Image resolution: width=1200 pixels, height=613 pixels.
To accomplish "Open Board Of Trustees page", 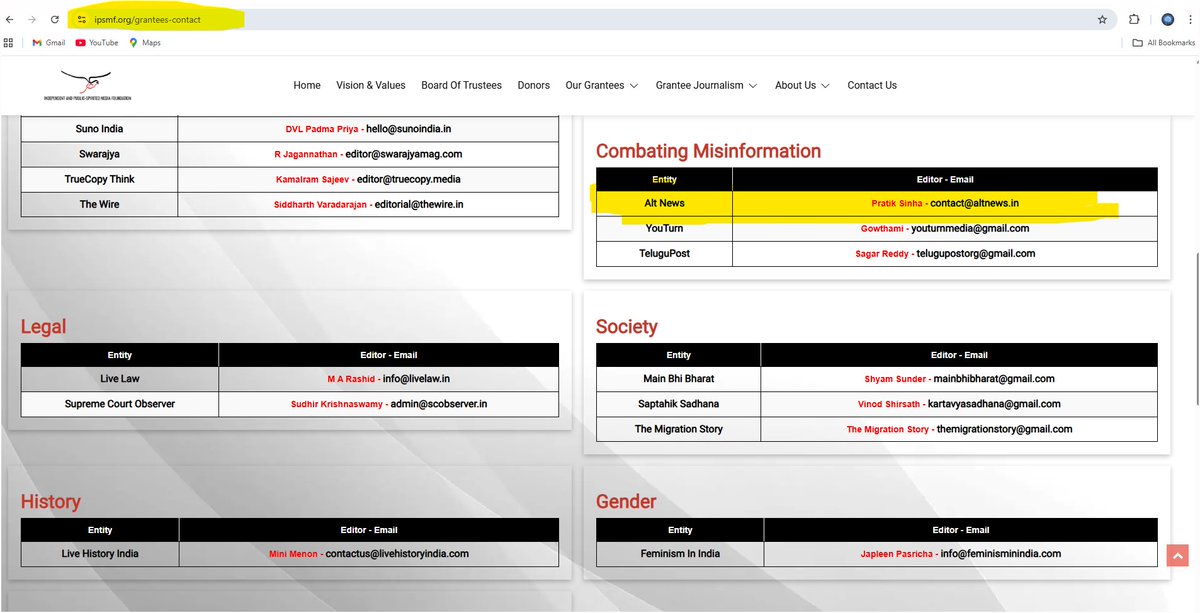I will (461, 85).
